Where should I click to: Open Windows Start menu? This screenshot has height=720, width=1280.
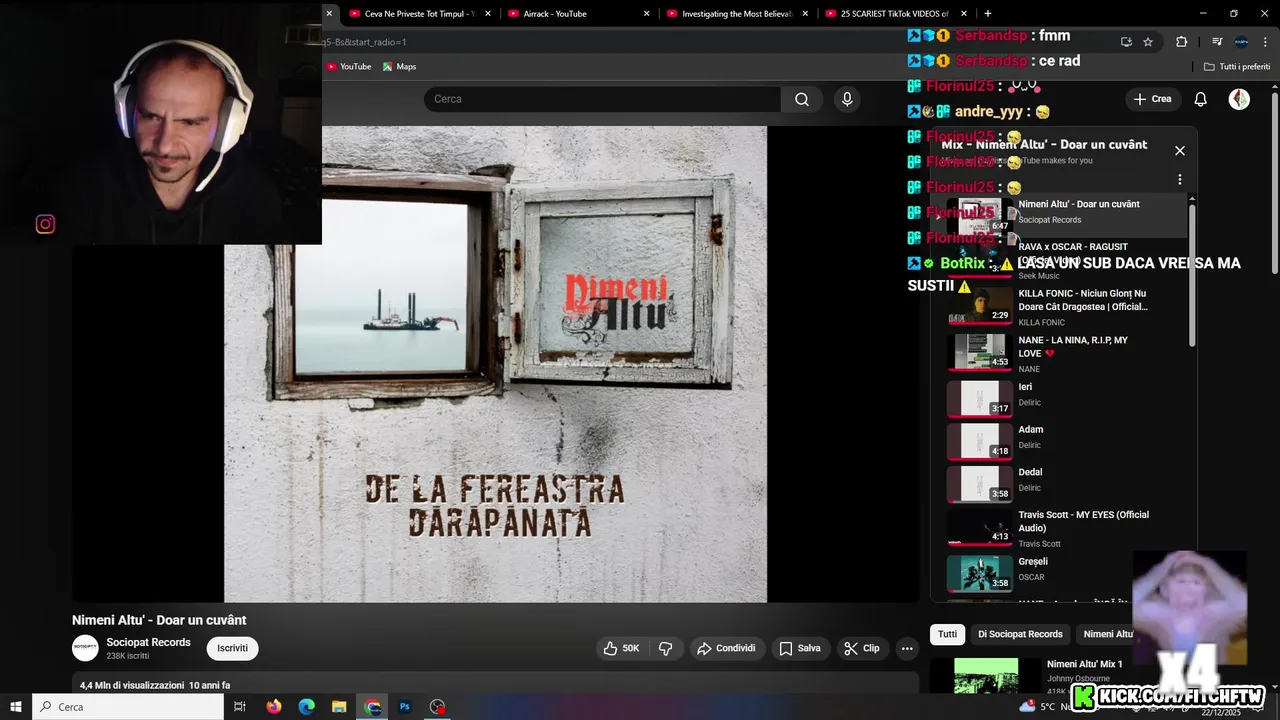pyautogui.click(x=16, y=706)
